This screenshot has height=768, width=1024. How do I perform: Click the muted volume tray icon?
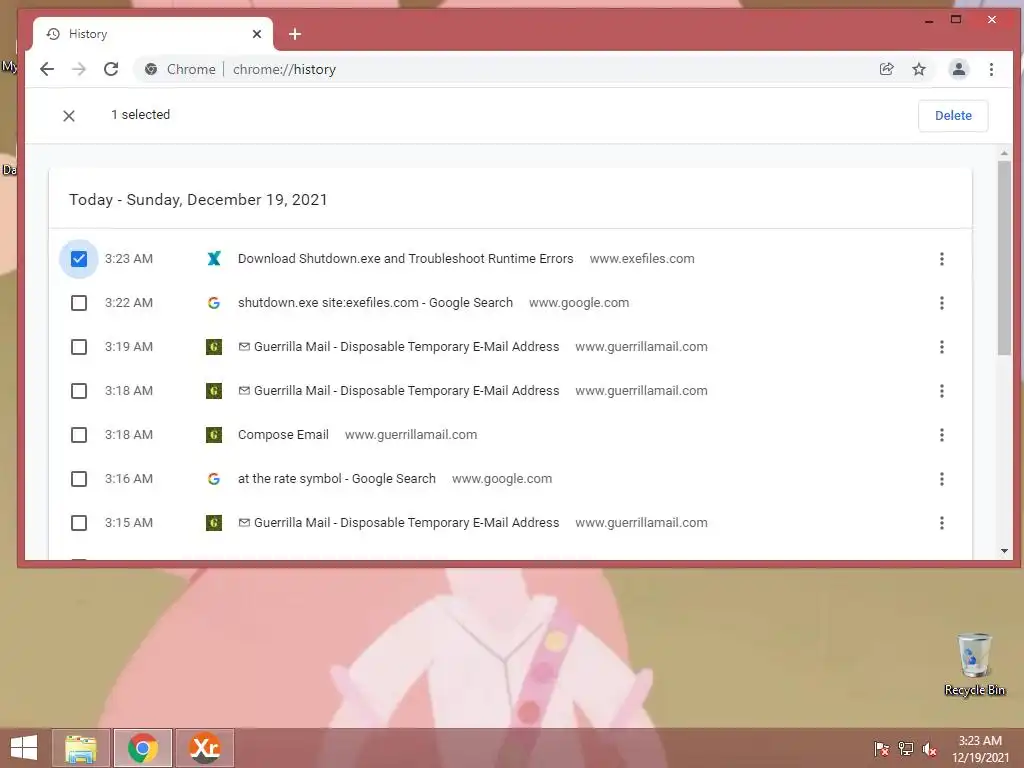point(929,748)
